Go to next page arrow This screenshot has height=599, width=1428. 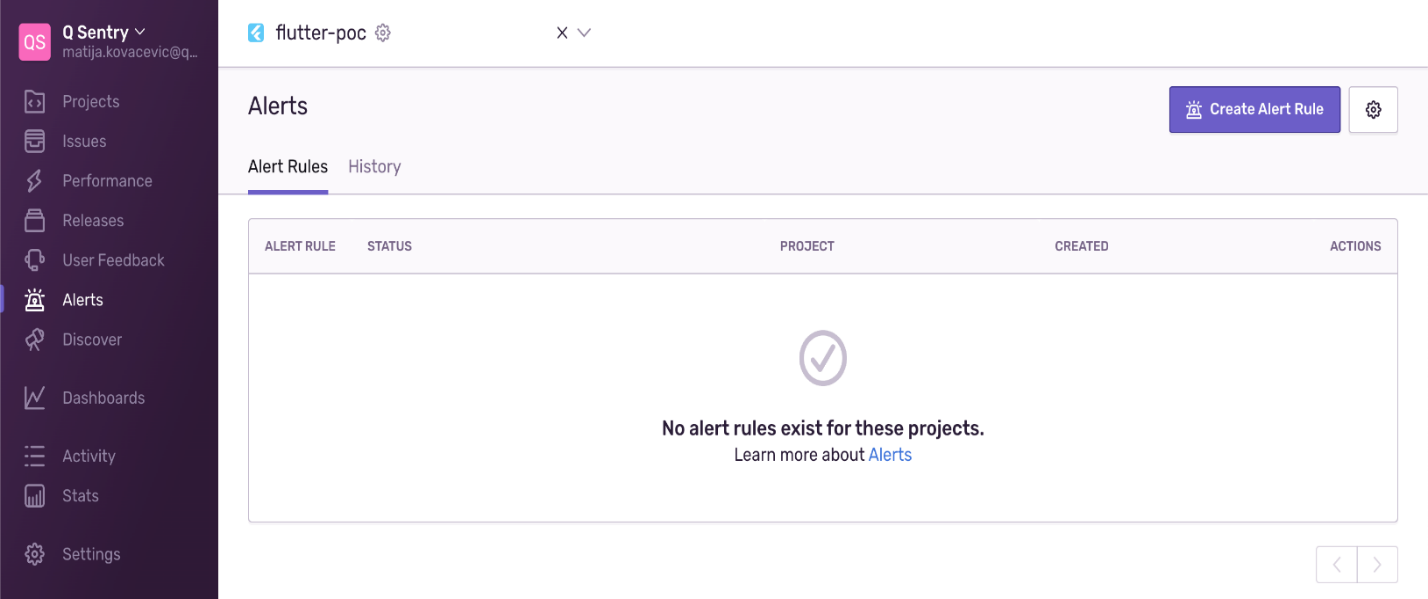tap(1377, 565)
